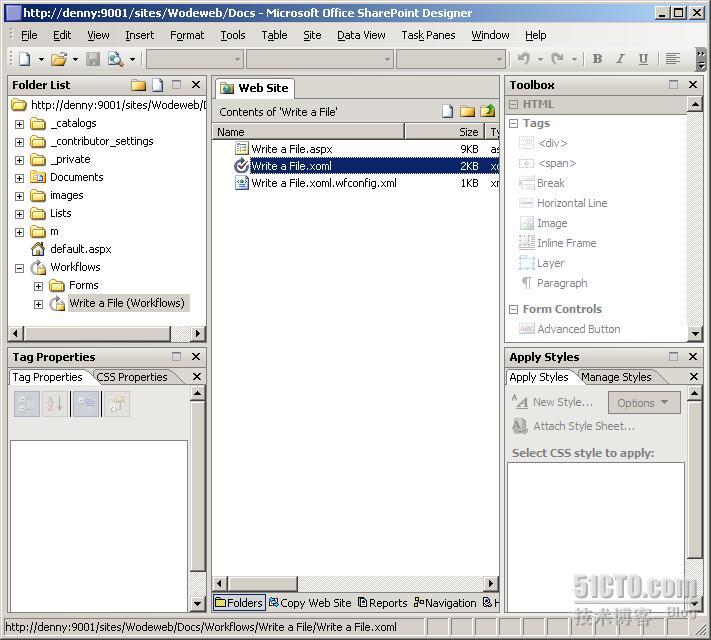Click the Write a File.xoml workflow icon

click(x=241, y=166)
